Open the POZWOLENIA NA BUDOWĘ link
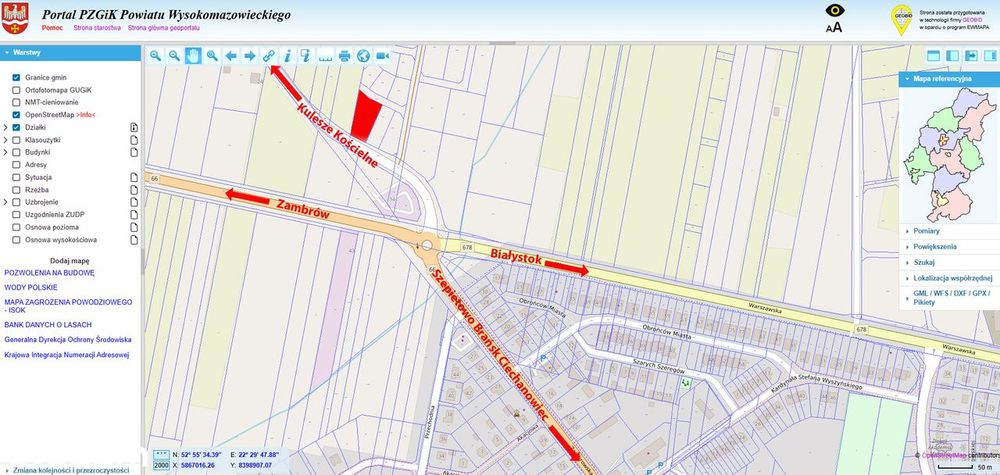The width and height of the screenshot is (1000, 475). [49, 272]
